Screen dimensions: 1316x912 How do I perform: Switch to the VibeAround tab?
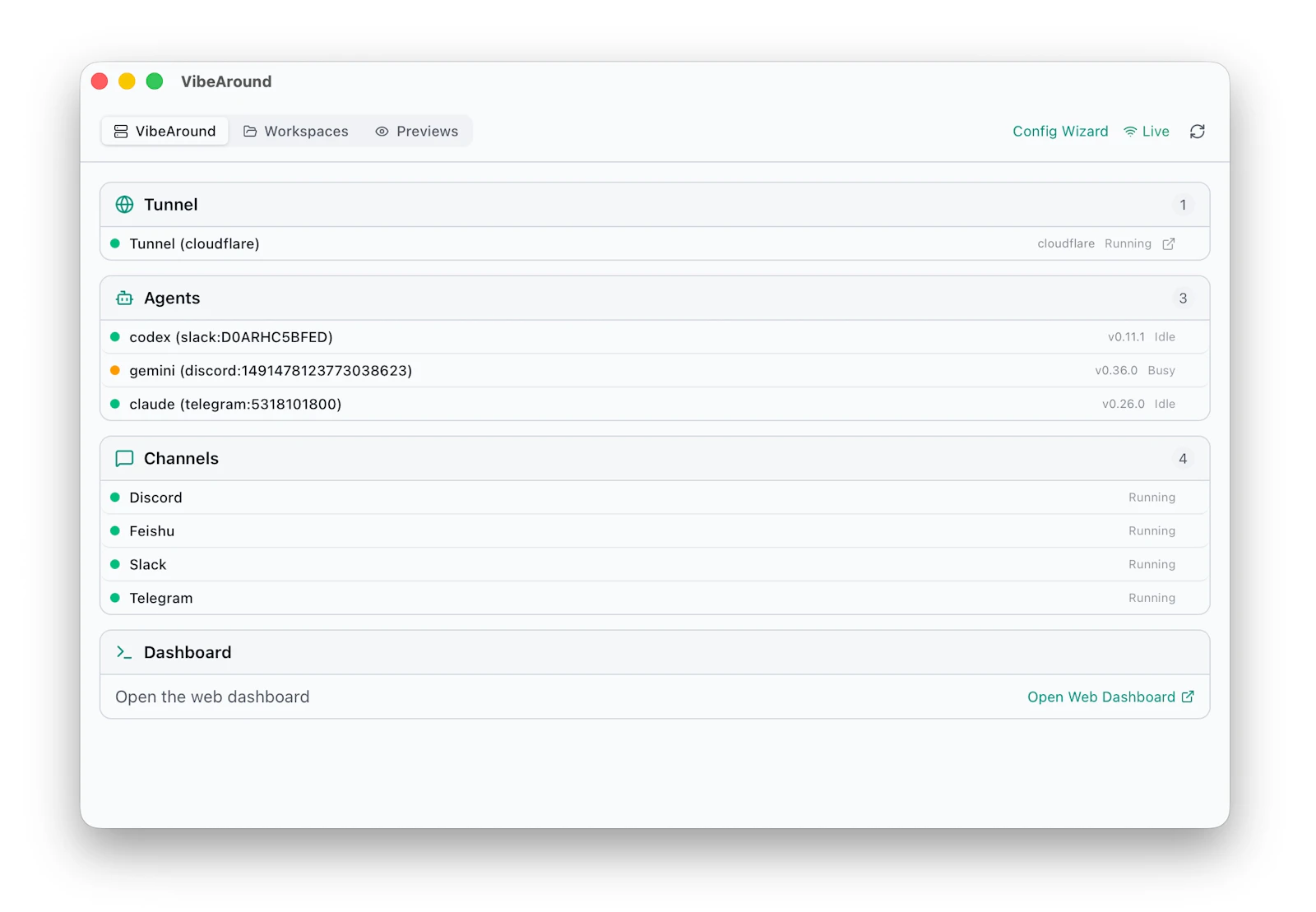164,132
